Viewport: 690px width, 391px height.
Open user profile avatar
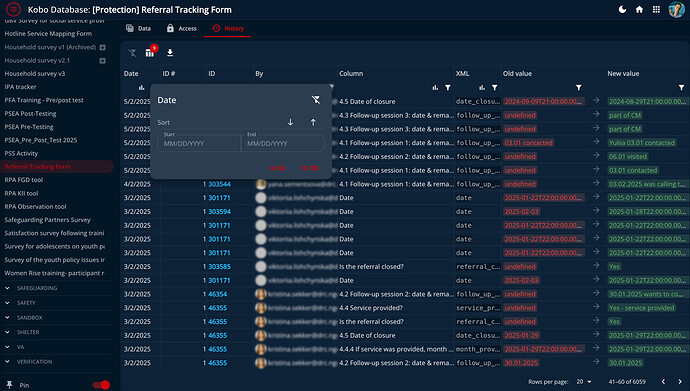pyautogui.click(x=676, y=9)
